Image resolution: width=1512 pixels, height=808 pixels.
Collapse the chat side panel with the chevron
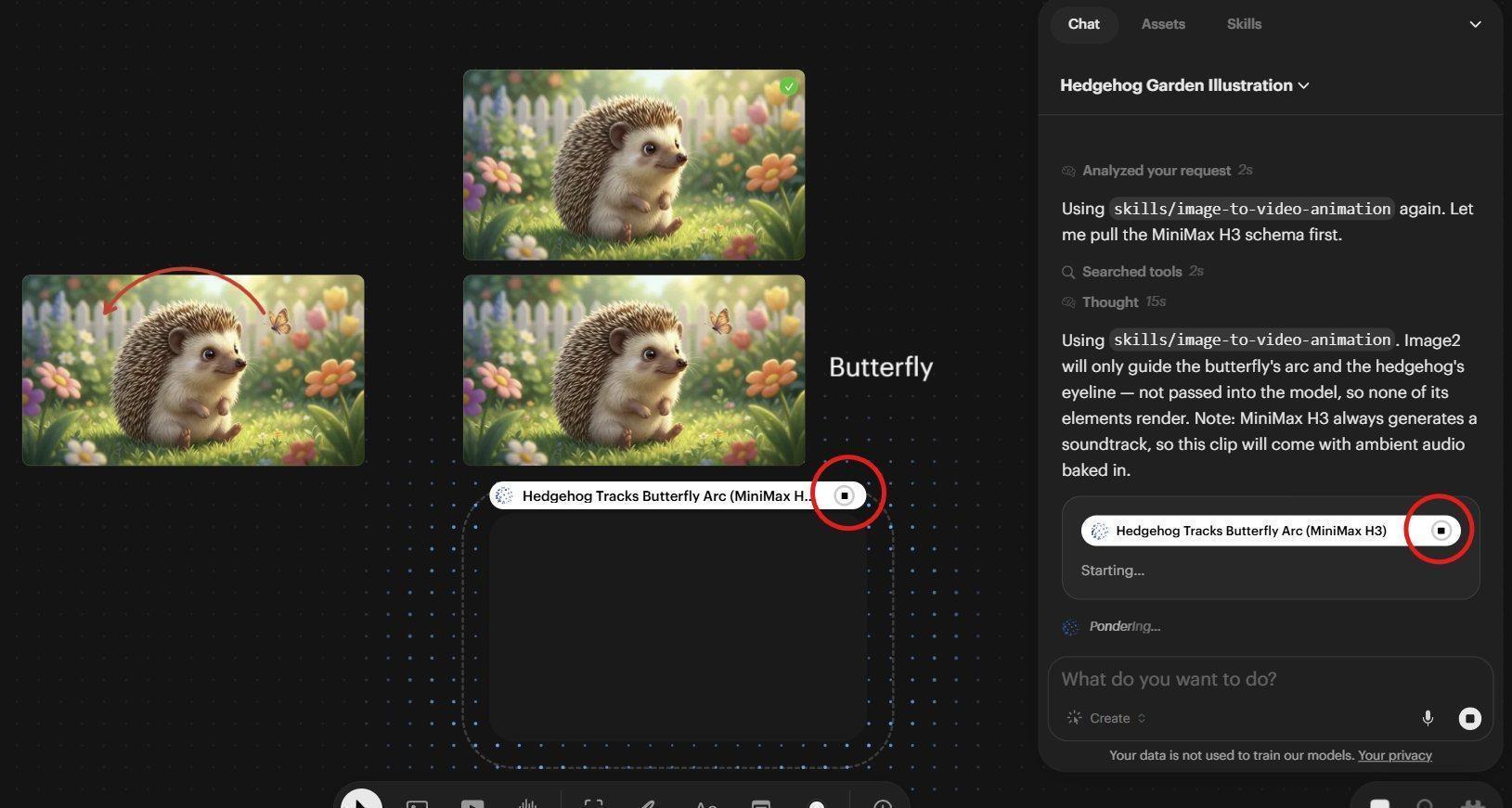tap(1475, 24)
